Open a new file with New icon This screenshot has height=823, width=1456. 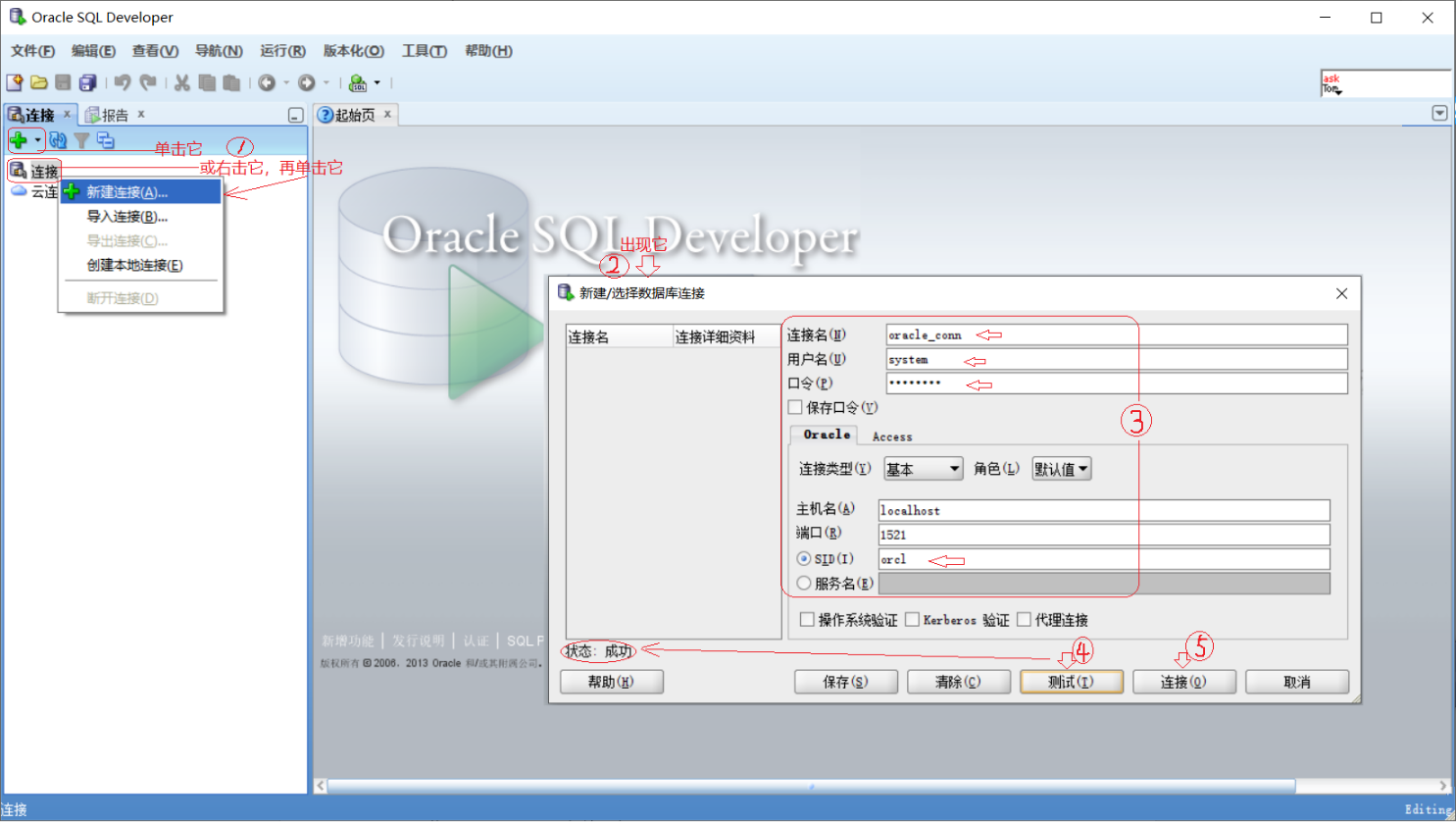coord(13,82)
